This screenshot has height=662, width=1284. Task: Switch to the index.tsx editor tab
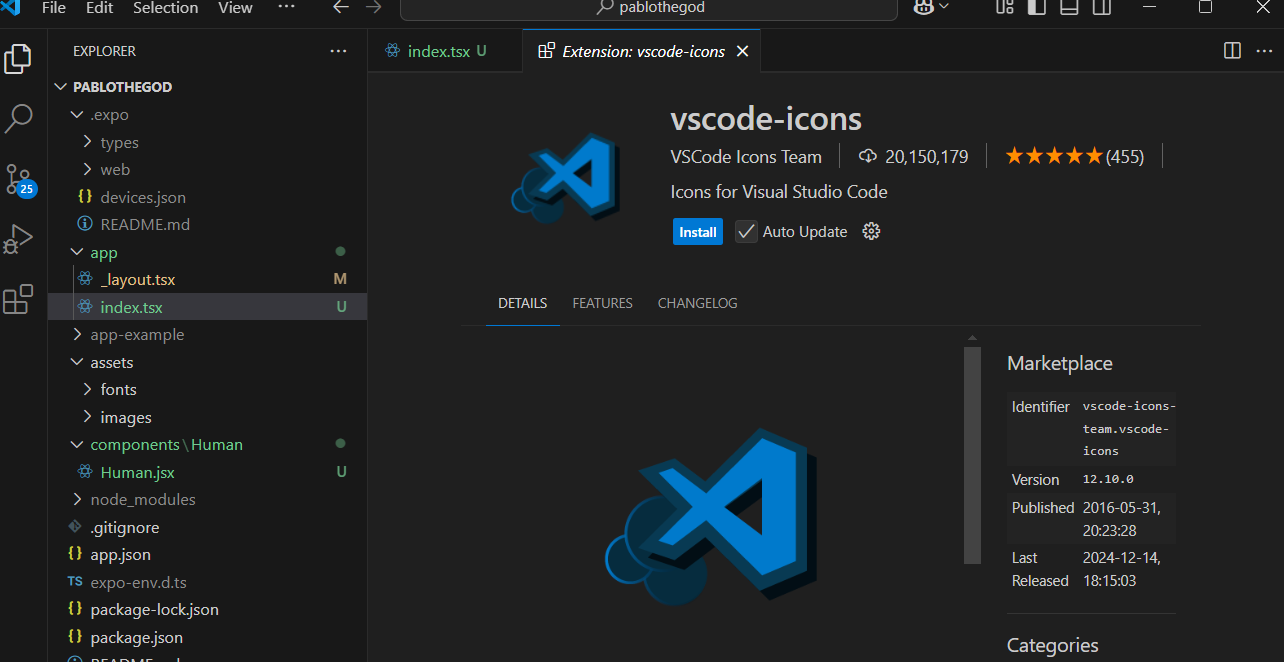pyautogui.click(x=445, y=51)
